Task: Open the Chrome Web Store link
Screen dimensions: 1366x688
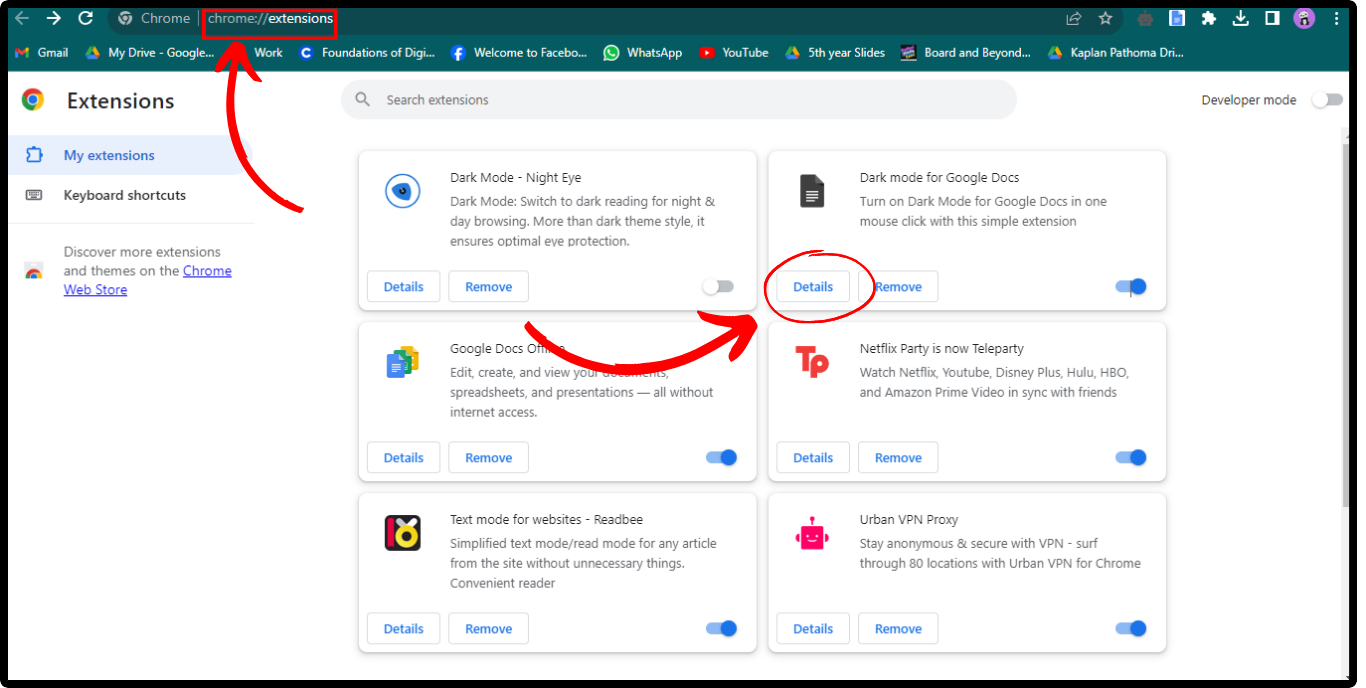Action: (x=148, y=280)
